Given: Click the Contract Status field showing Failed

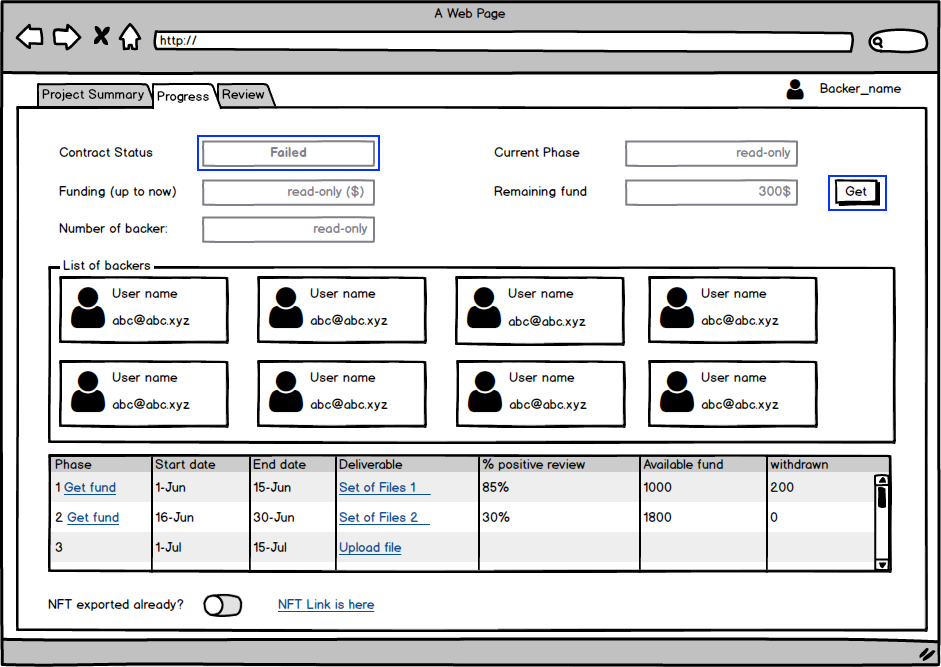Looking at the screenshot, I should [288, 152].
